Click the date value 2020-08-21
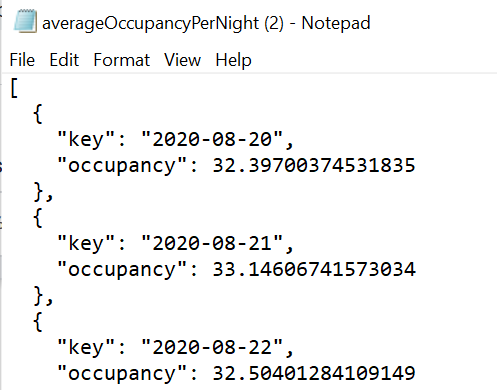497x390 pixels. pyautogui.click(x=212, y=243)
